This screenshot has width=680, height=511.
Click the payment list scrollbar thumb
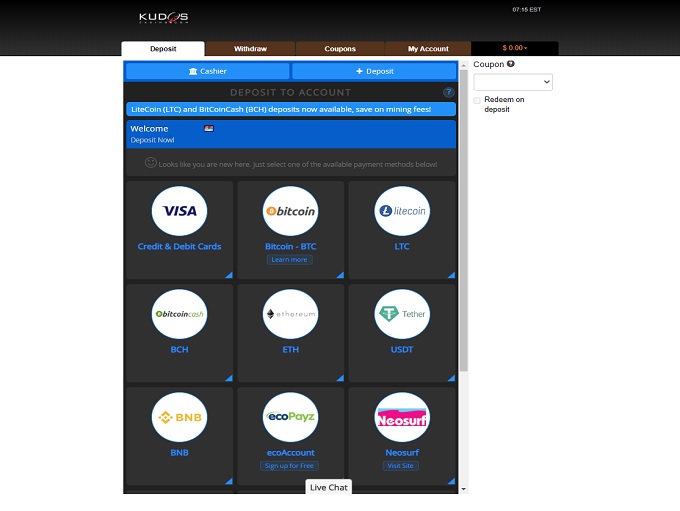coord(464,220)
